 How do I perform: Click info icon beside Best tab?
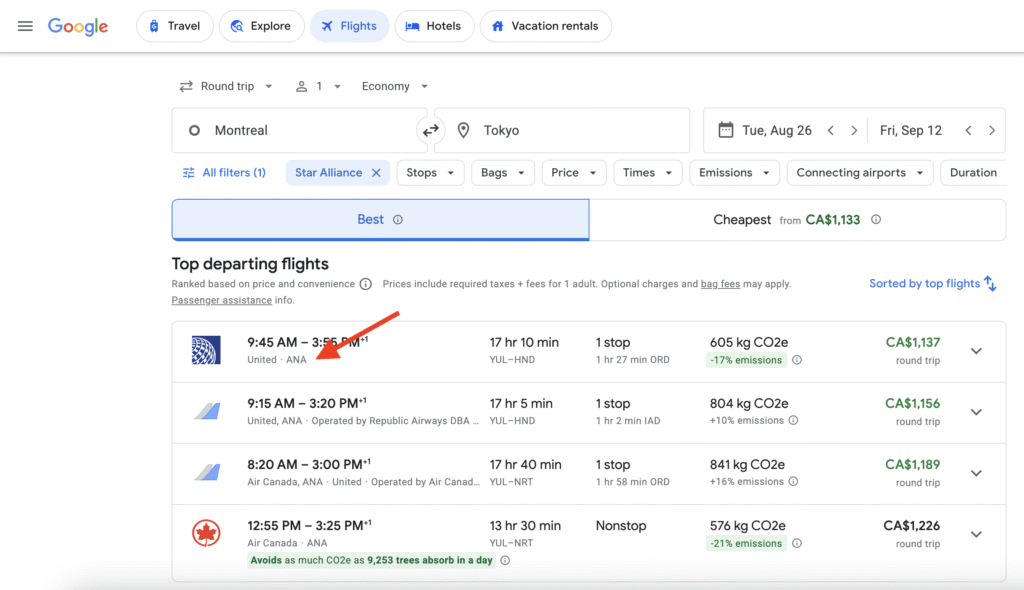(x=398, y=220)
